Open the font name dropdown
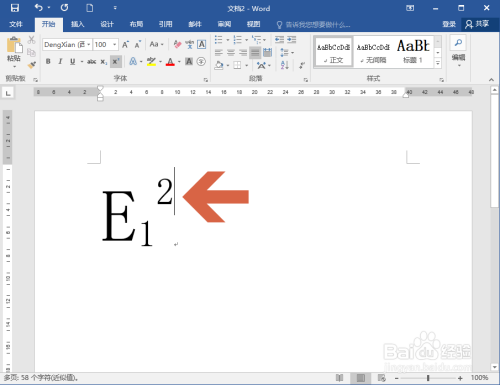This screenshot has width=500, height=385. (x=89, y=44)
